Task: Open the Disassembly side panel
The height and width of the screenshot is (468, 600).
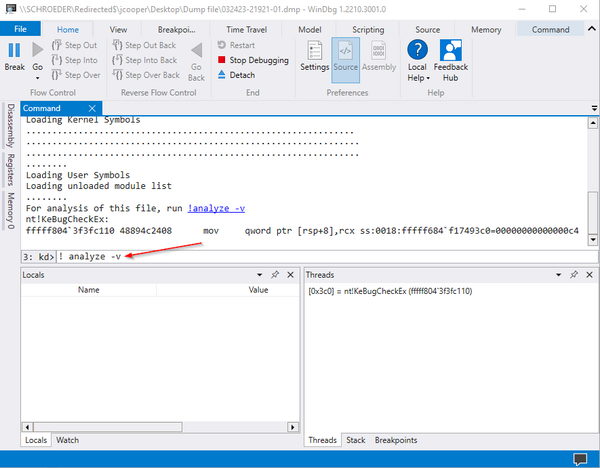Action: click(x=10, y=126)
